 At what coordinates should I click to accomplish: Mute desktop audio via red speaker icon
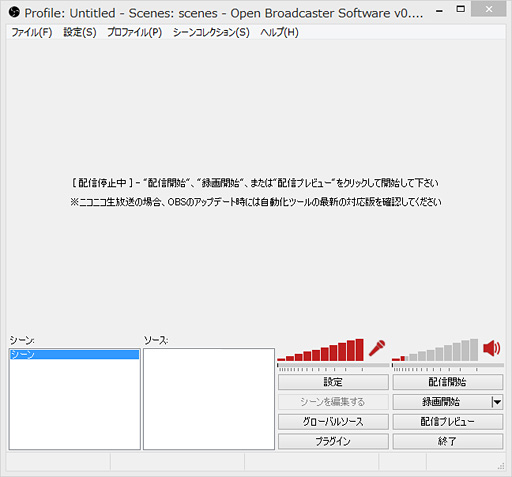click(x=492, y=348)
